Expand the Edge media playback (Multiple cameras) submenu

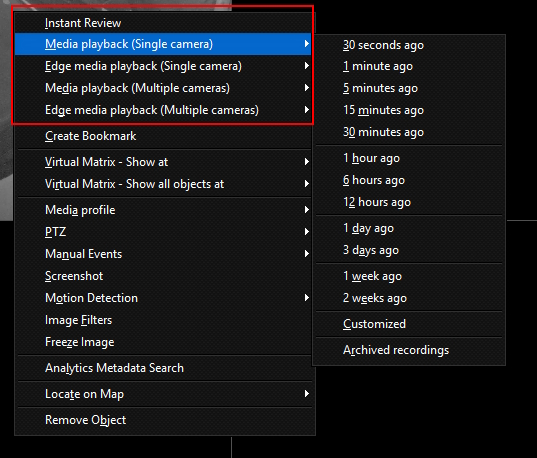pos(164,110)
